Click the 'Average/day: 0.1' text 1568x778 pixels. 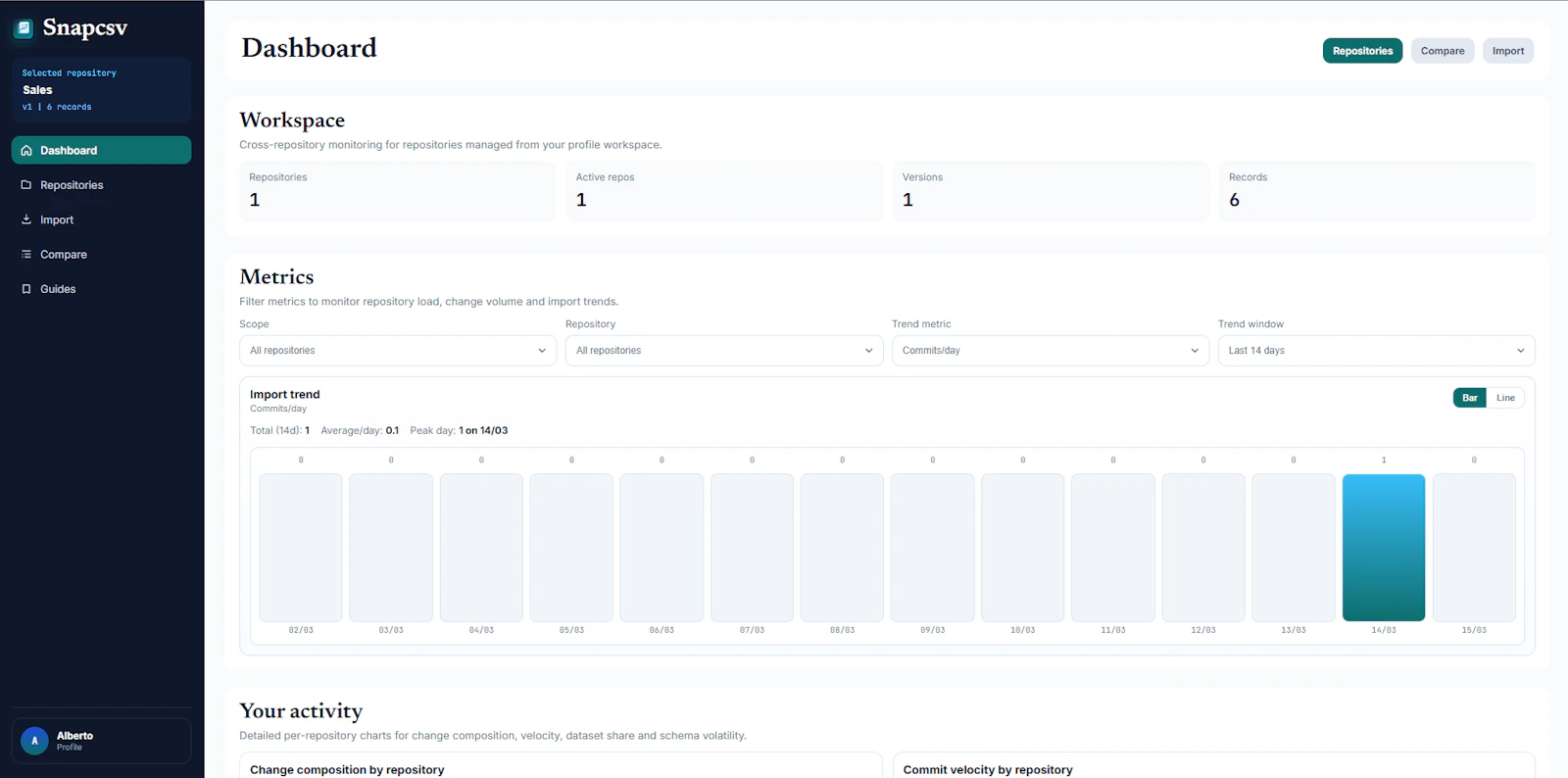pos(360,431)
